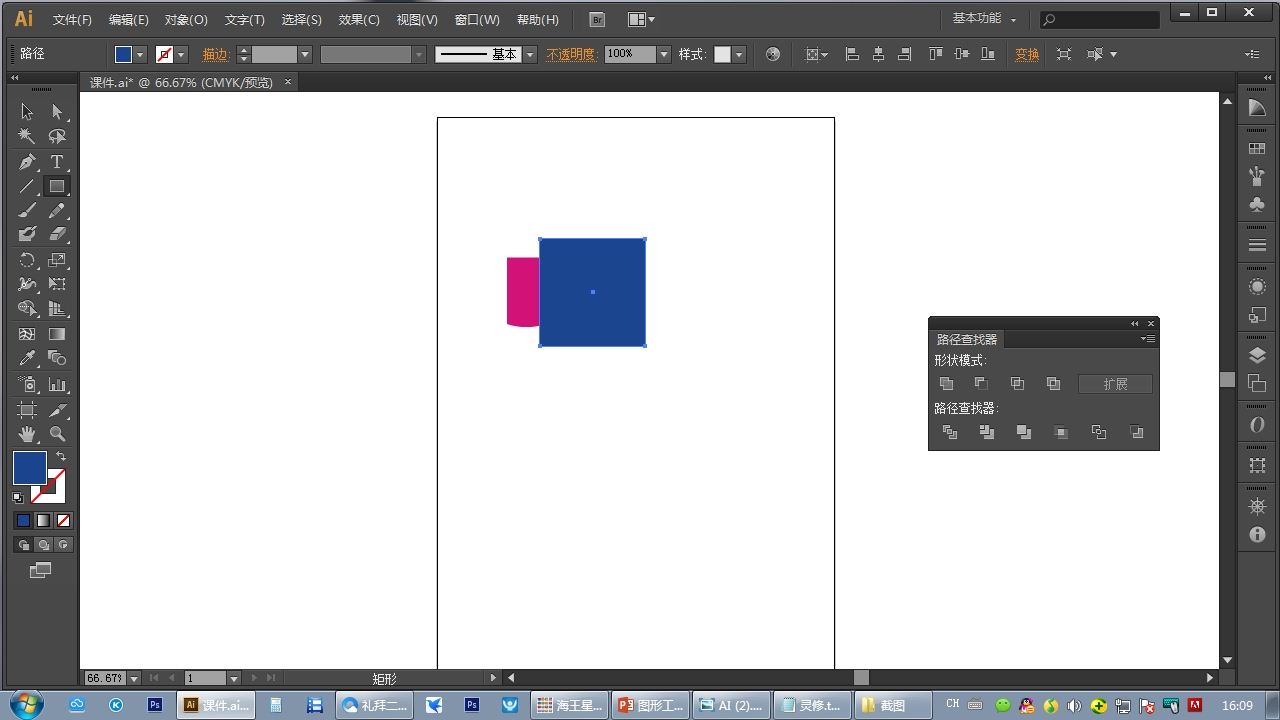Choose the Eraser tool

(57, 235)
